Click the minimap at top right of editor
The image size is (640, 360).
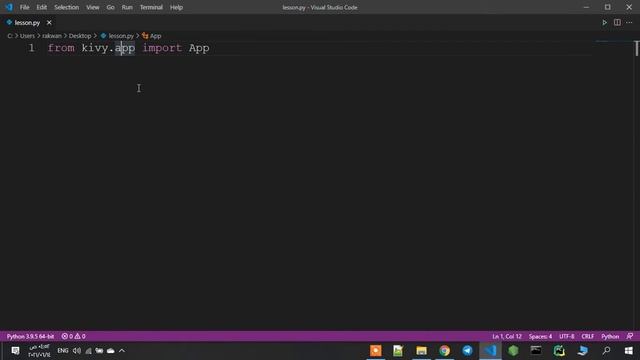tap(613, 42)
